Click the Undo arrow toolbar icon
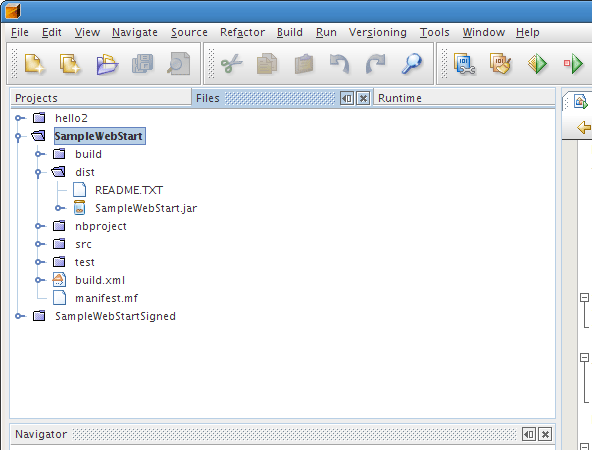This screenshot has width=592, height=450. pyautogui.click(x=339, y=63)
